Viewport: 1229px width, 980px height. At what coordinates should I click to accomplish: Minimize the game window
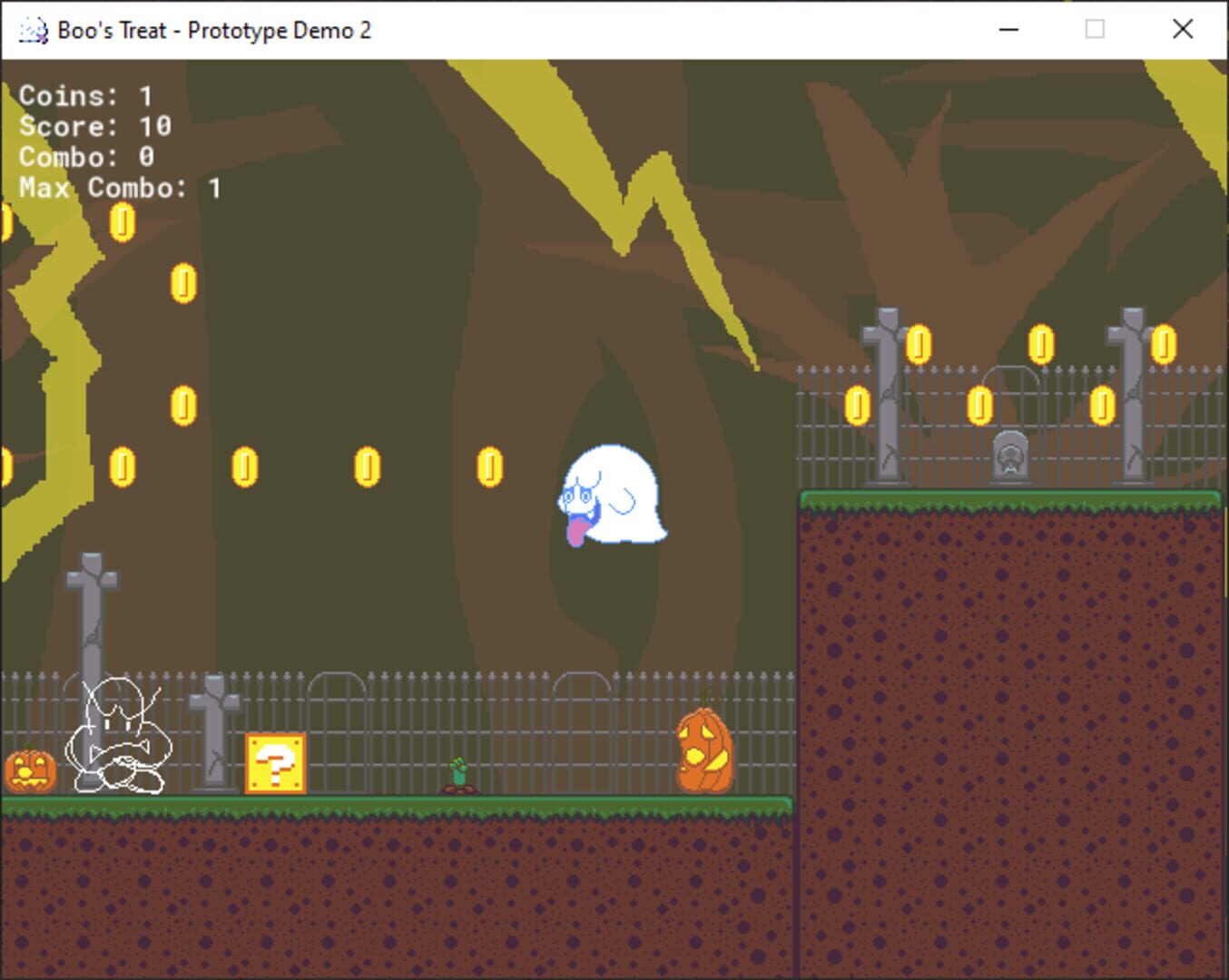coord(1008,30)
